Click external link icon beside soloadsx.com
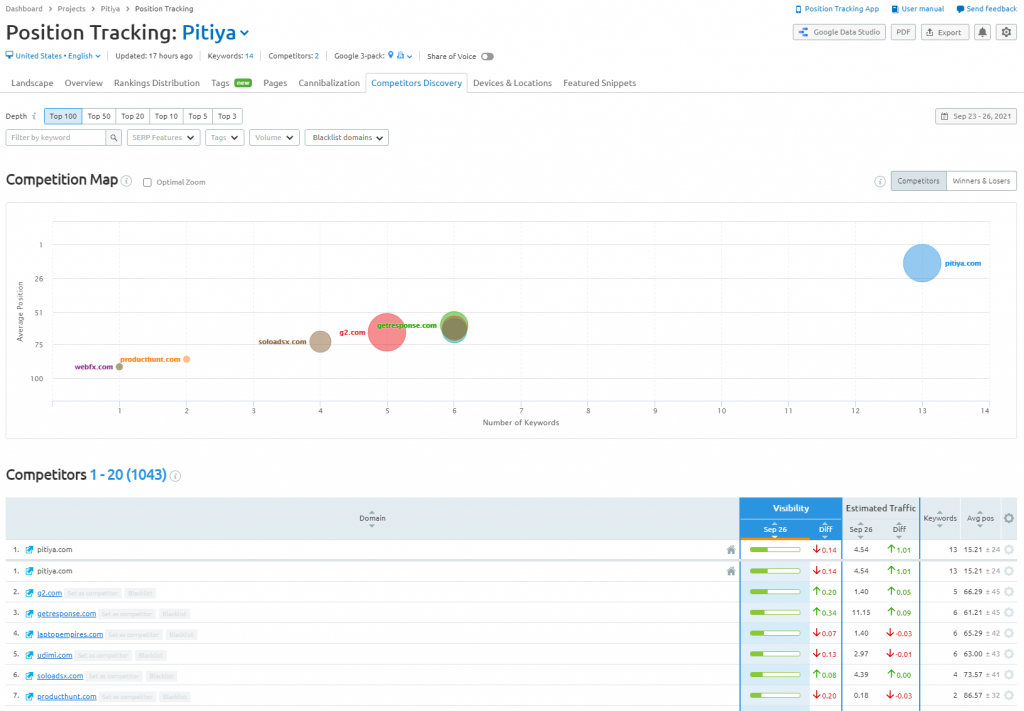Image resolution: width=1024 pixels, height=711 pixels. [x=29, y=676]
